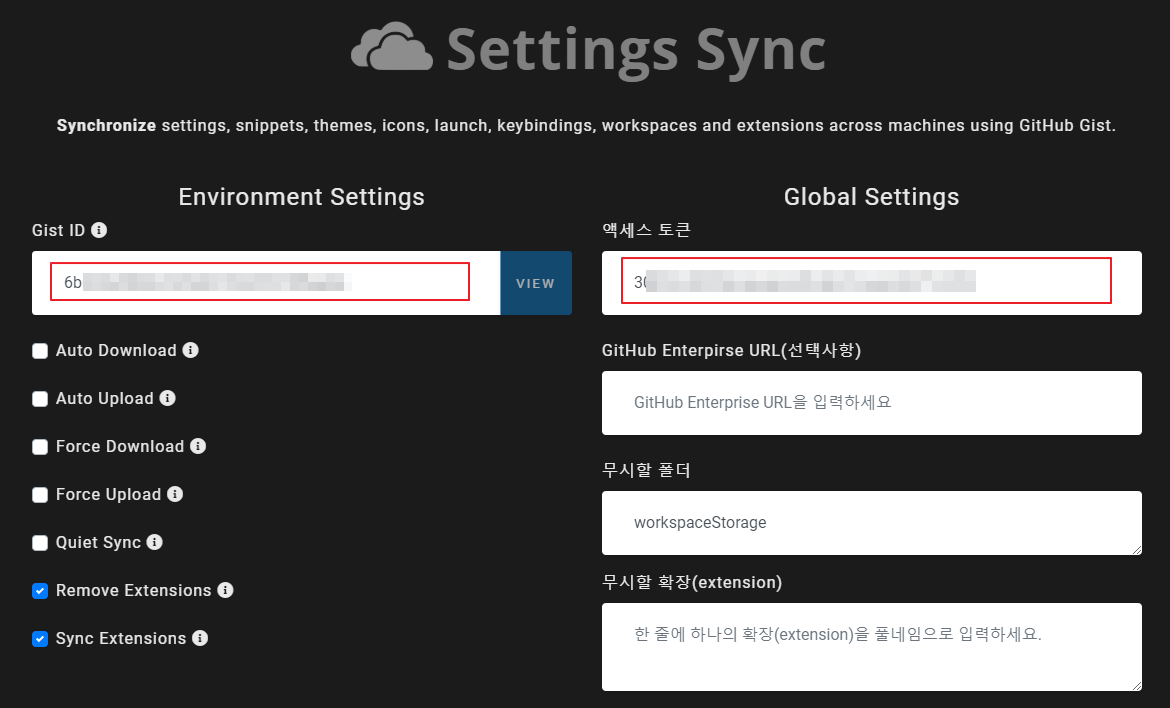Viewport: 1170px width, 708px height.
Task: Click the Sync Extensions label text
Action: (x=121, y=639)
